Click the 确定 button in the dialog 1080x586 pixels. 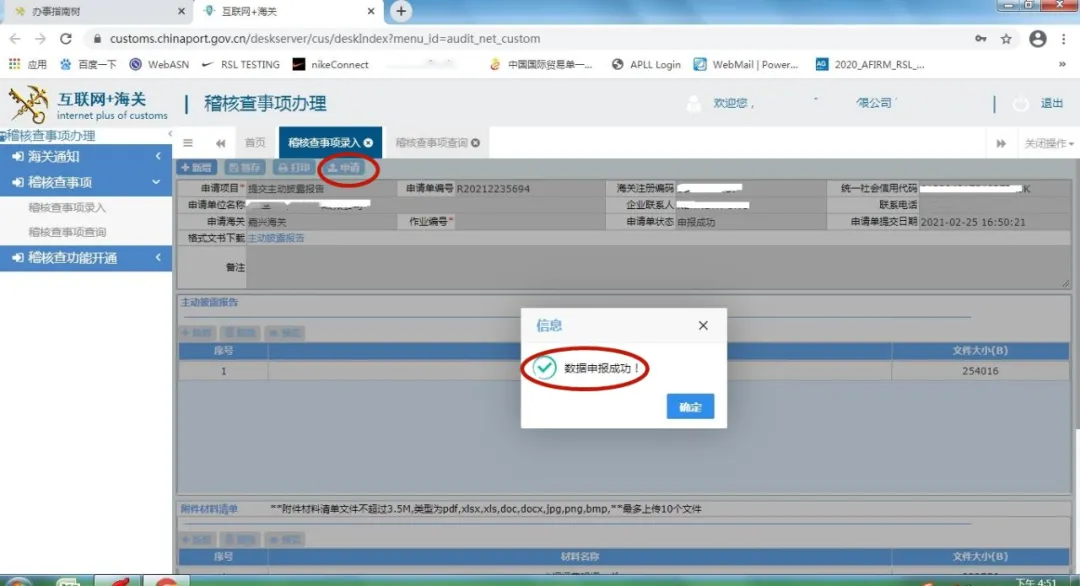pyautogui.click(x=689, y=407)
